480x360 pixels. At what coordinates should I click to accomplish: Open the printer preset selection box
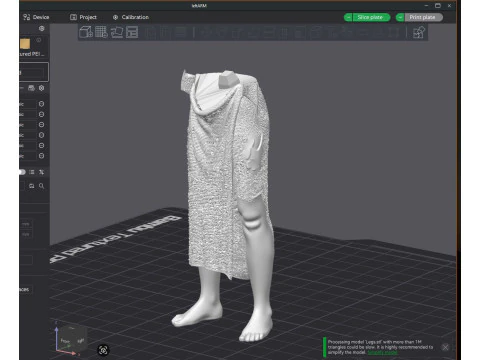point(34,72)
